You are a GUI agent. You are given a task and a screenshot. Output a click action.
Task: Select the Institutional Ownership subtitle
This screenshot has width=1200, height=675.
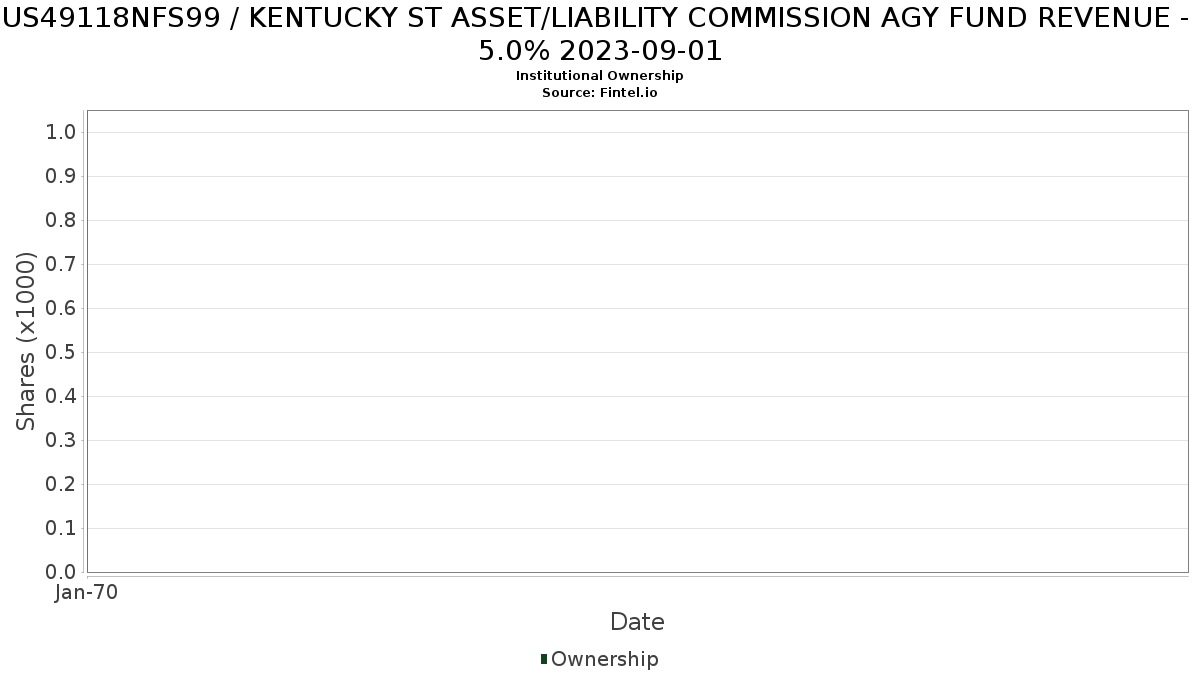coord(599,76)
